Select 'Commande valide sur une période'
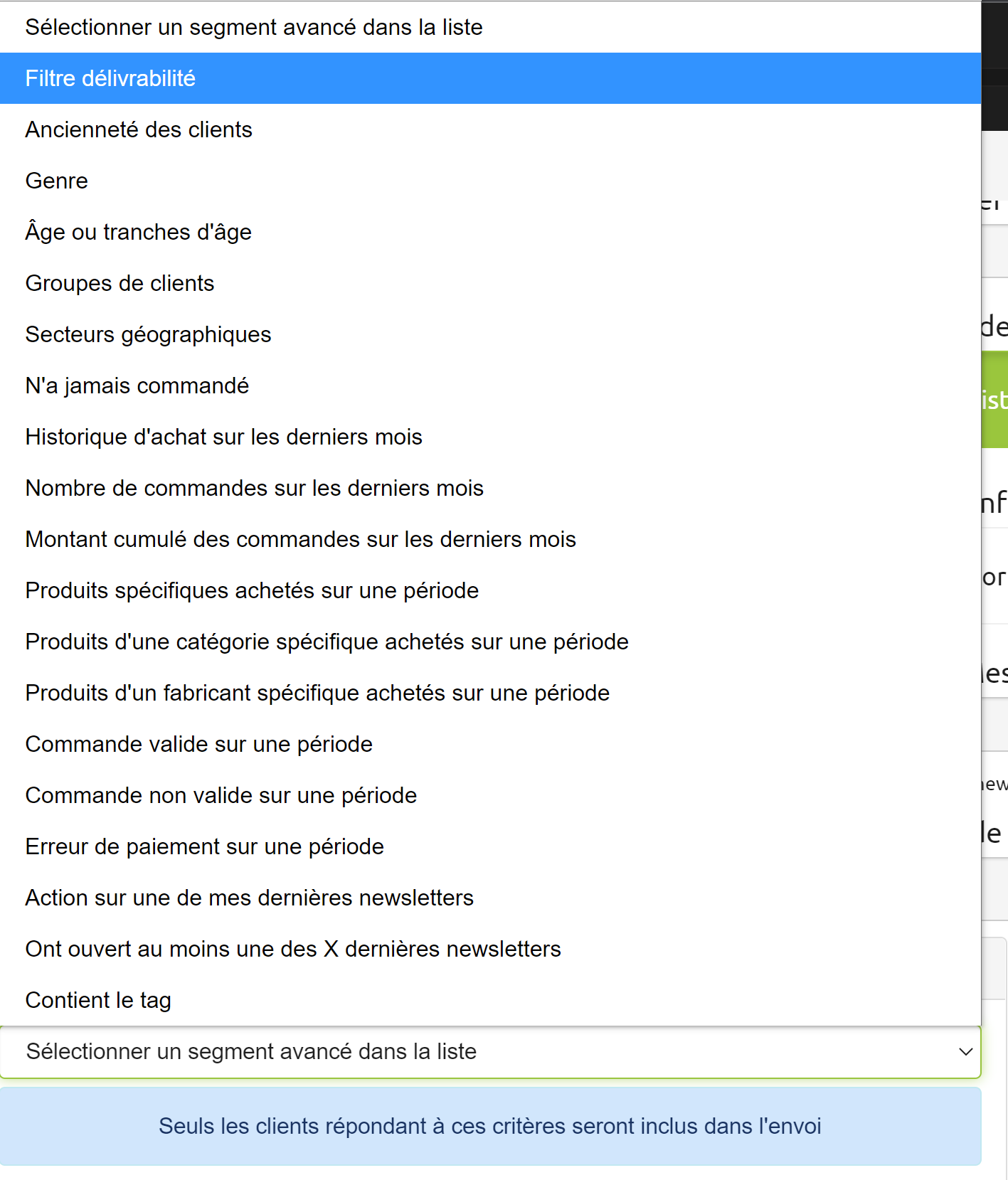This screenshot has width=1008, height=1180. [x=490, y=744]
